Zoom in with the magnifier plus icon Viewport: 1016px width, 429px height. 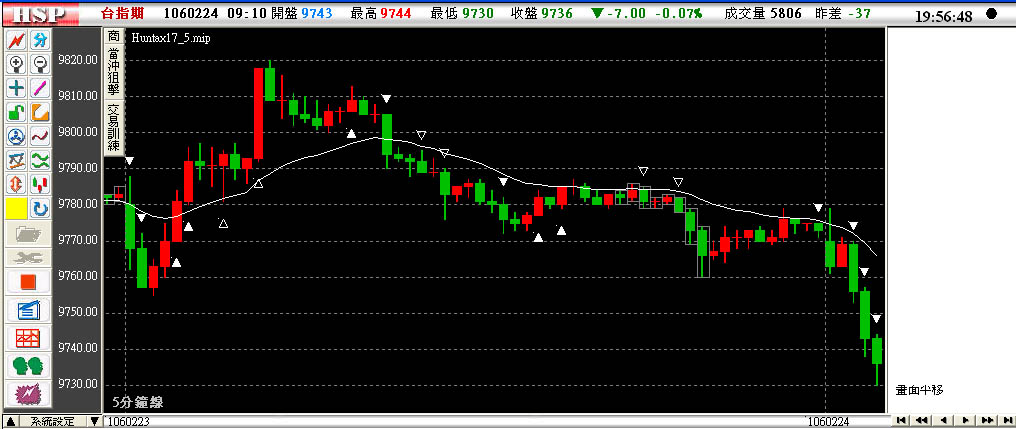17,64
